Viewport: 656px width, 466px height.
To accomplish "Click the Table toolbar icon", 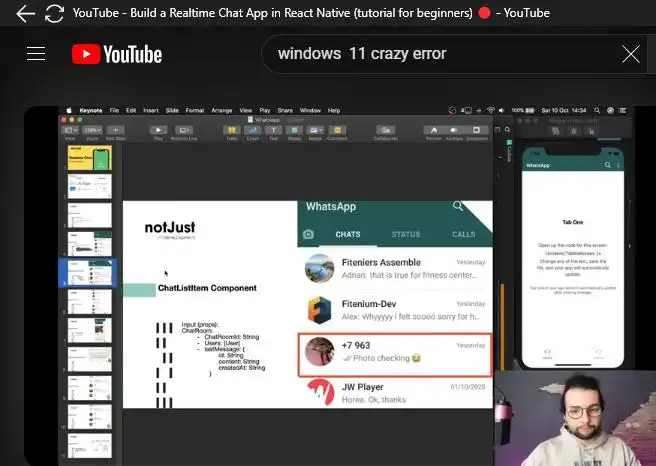I will [232, 130].
